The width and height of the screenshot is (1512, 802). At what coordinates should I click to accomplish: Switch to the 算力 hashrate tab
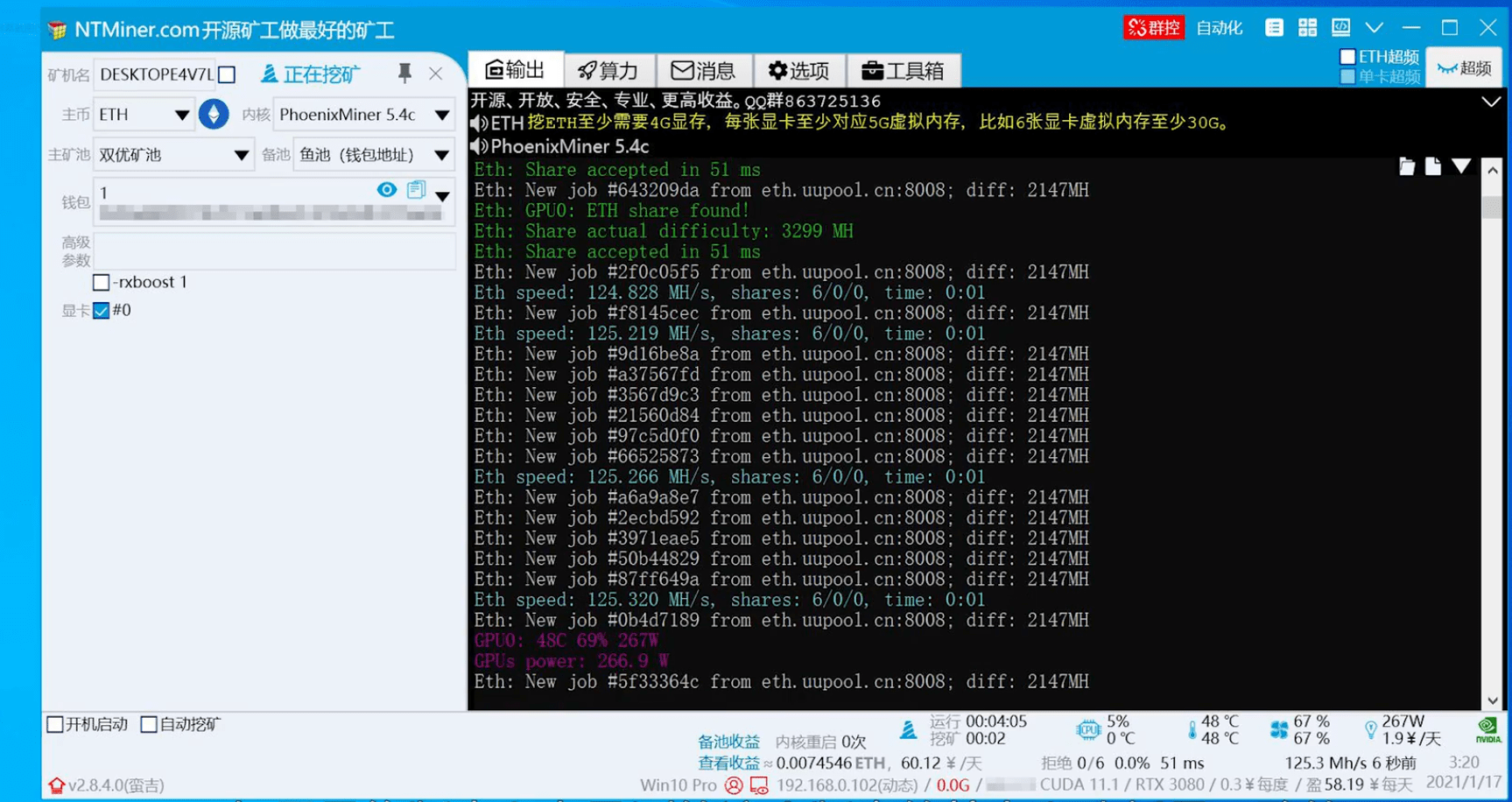608,70
